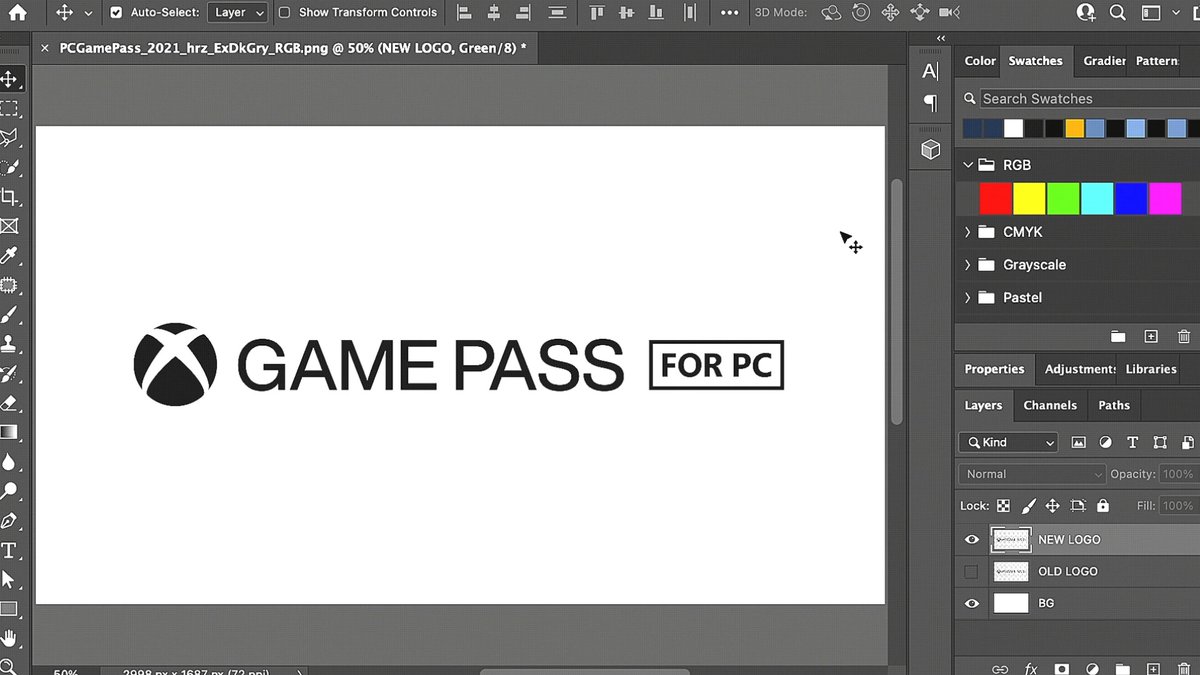Open the Character panel icon
The image size is (1200, 675).
pos(930,71)
